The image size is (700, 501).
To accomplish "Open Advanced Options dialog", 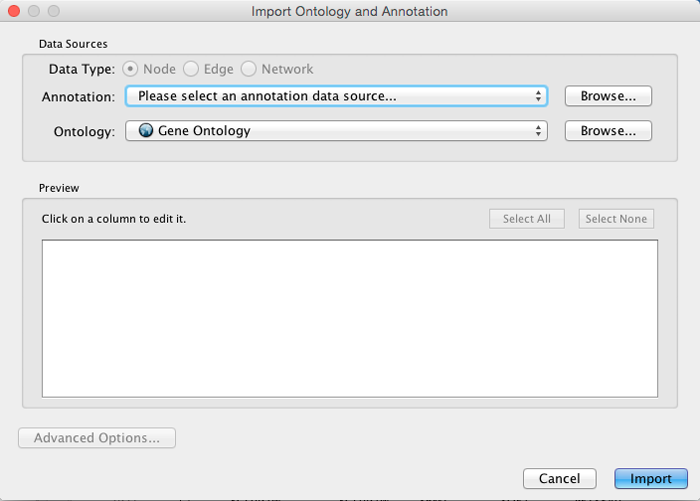I will tap(97, 438).
